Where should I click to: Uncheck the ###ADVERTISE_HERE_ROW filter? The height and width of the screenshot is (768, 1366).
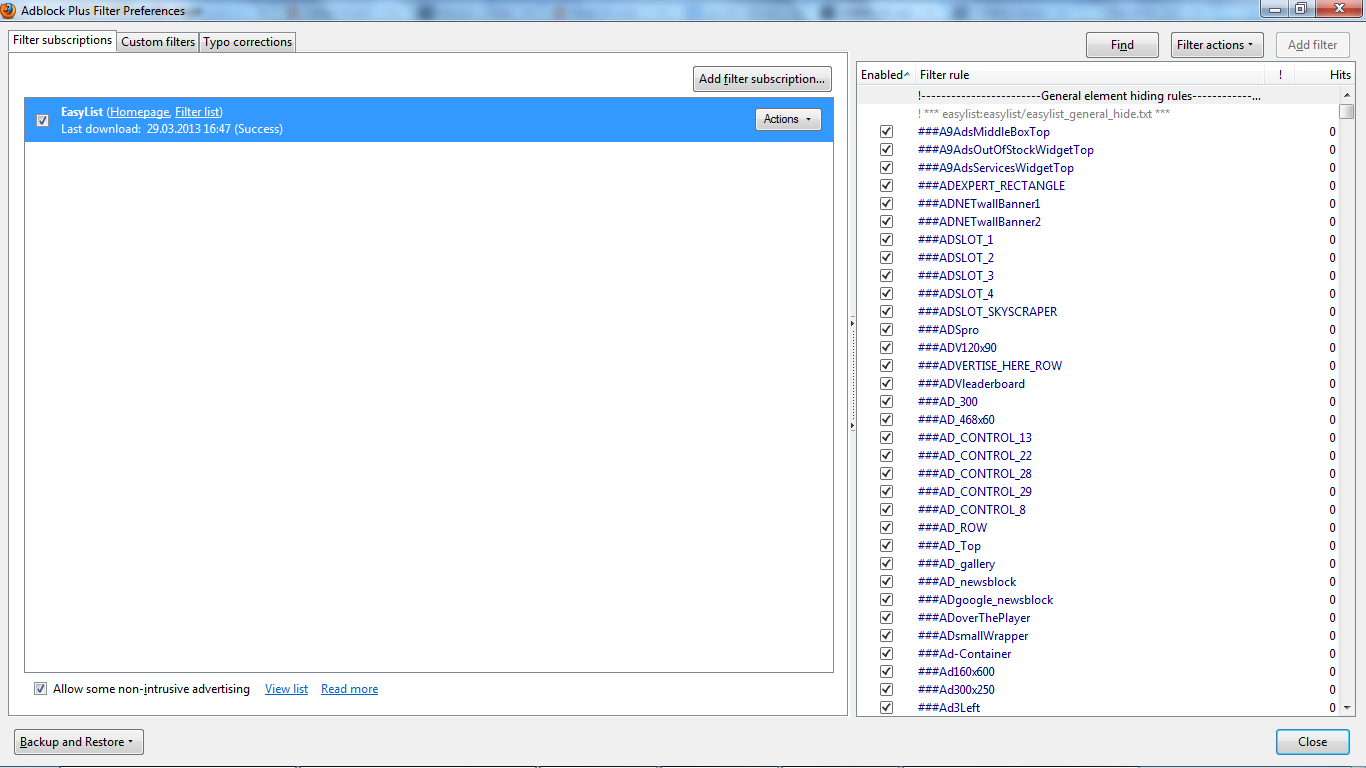pyautogui.click(x=886, y=366)
